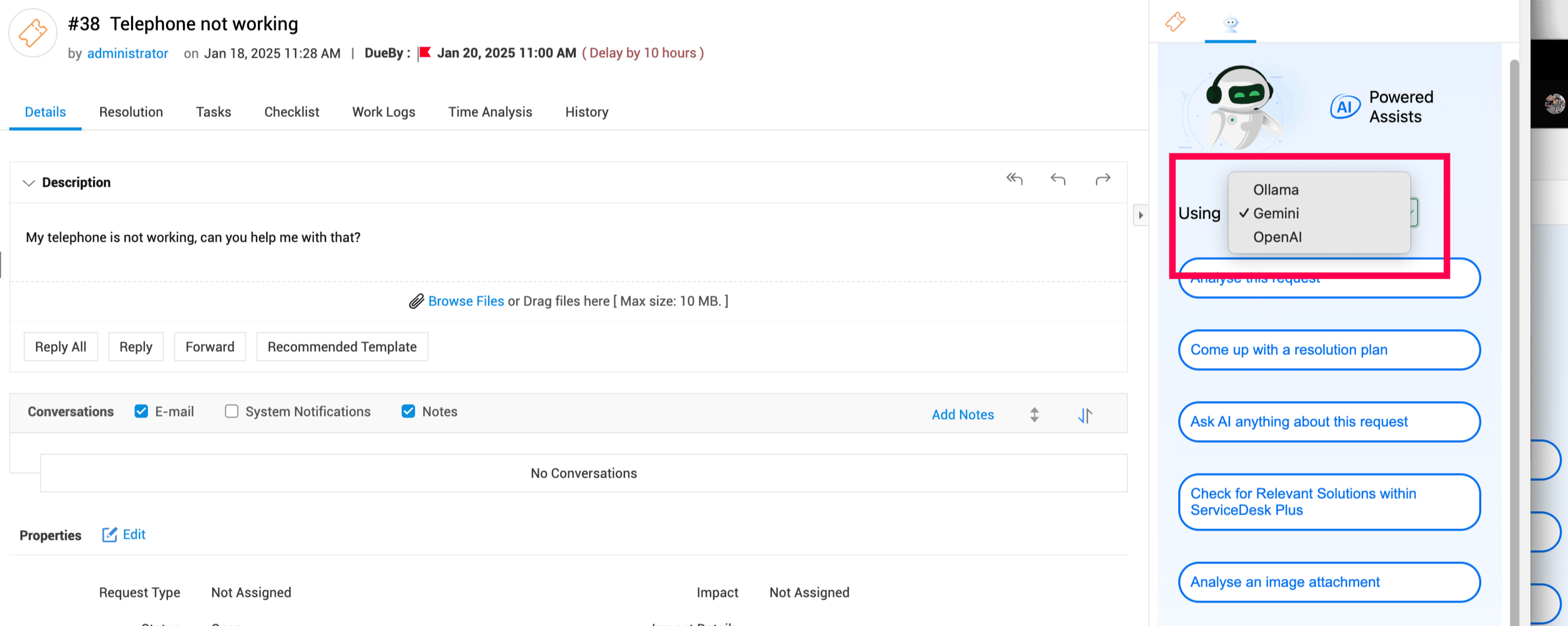Click the Recommended Template button
The width and height of the screenshot is (1568, 626).
(x=342, y=346)
